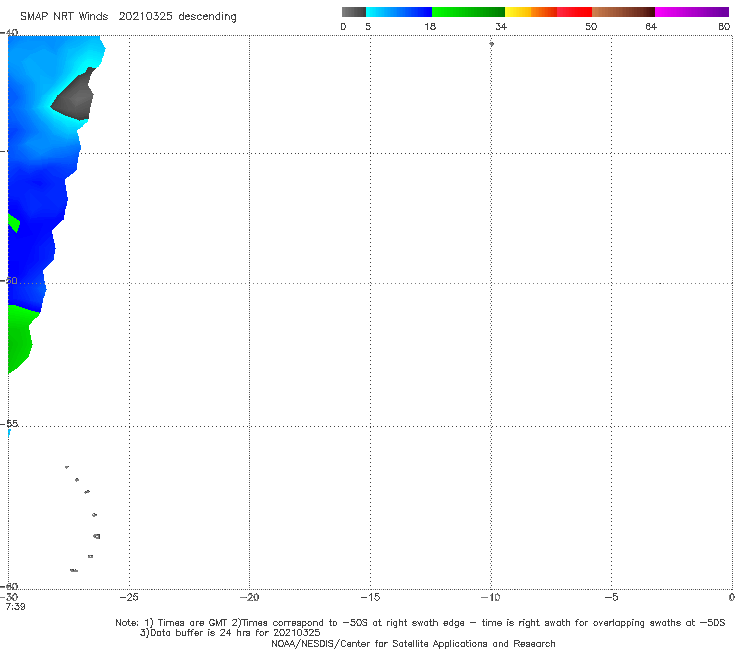The image size is (740, 650).
Task: Select the longitude axis label '-15'
Action: 370,597
